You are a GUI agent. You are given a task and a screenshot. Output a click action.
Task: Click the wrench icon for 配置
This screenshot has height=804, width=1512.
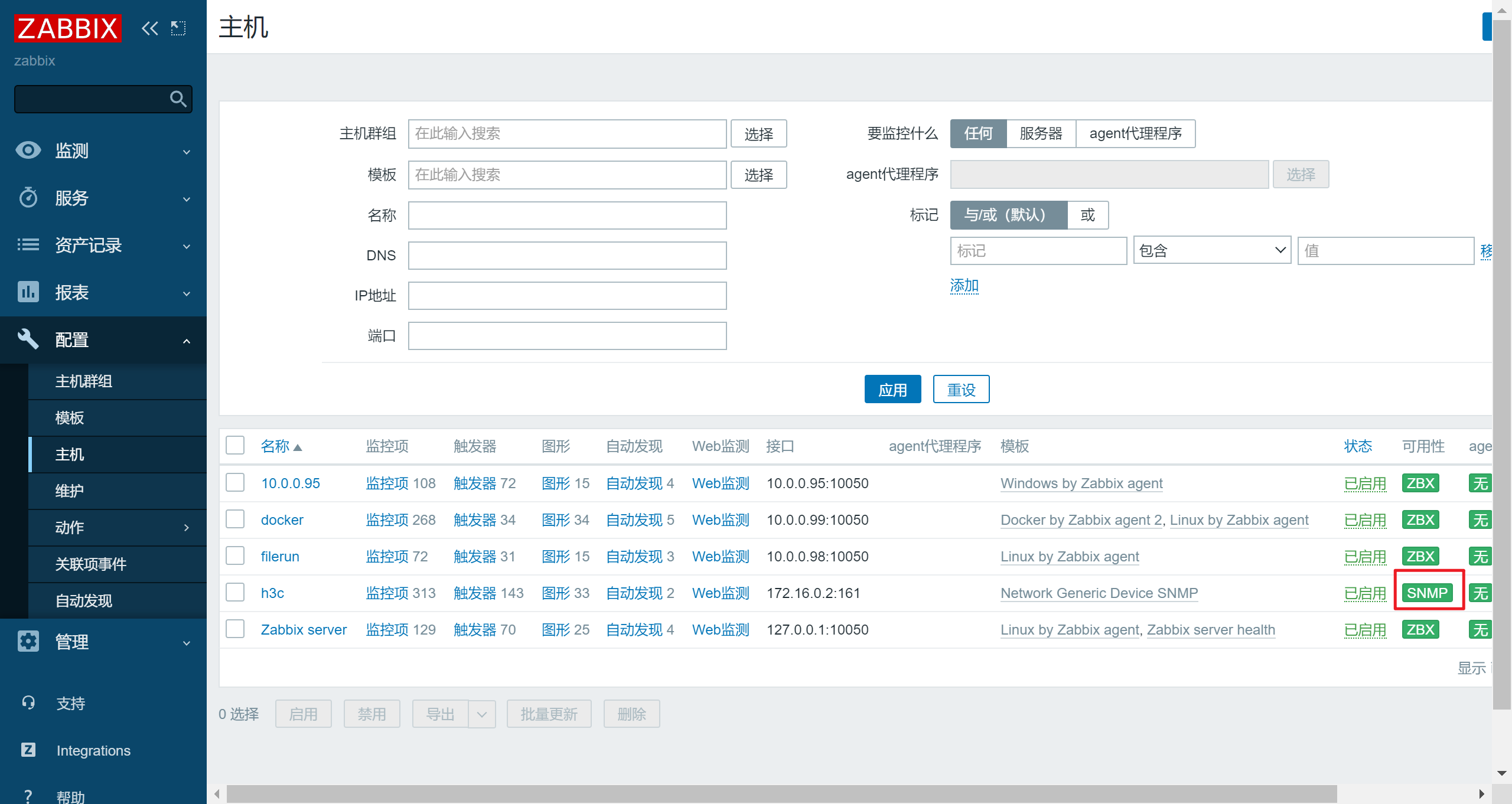pyautogui.click(x=28, y=339)
